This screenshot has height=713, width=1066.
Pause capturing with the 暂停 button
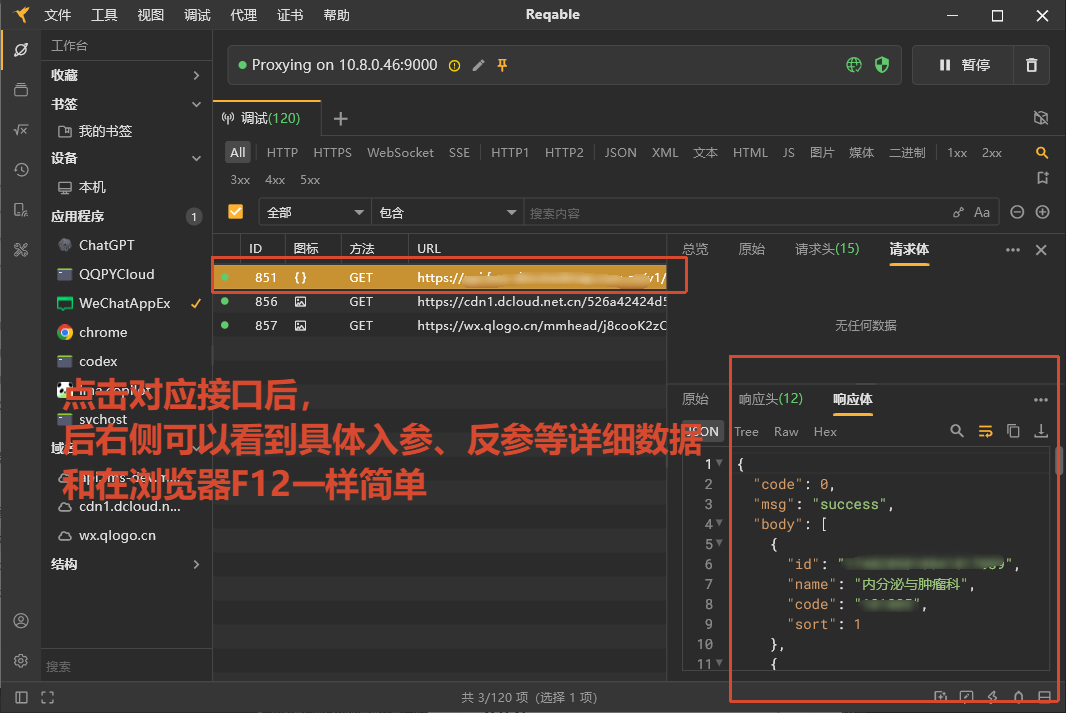(964, 65)
